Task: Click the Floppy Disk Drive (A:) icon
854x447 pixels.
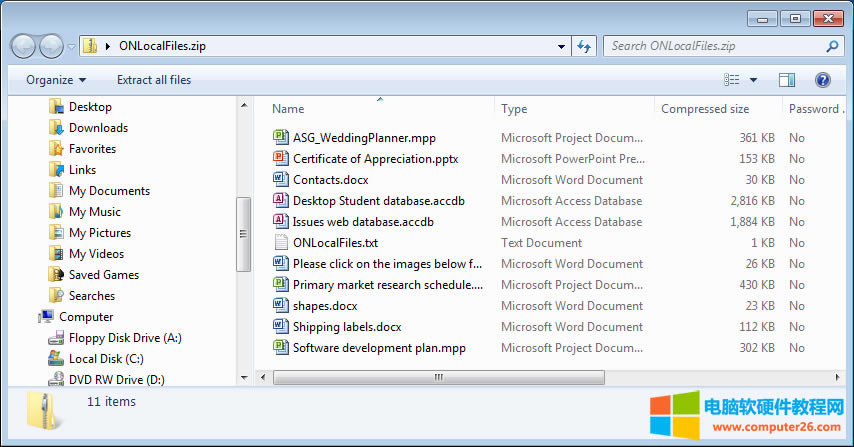Action: [56, 338]
